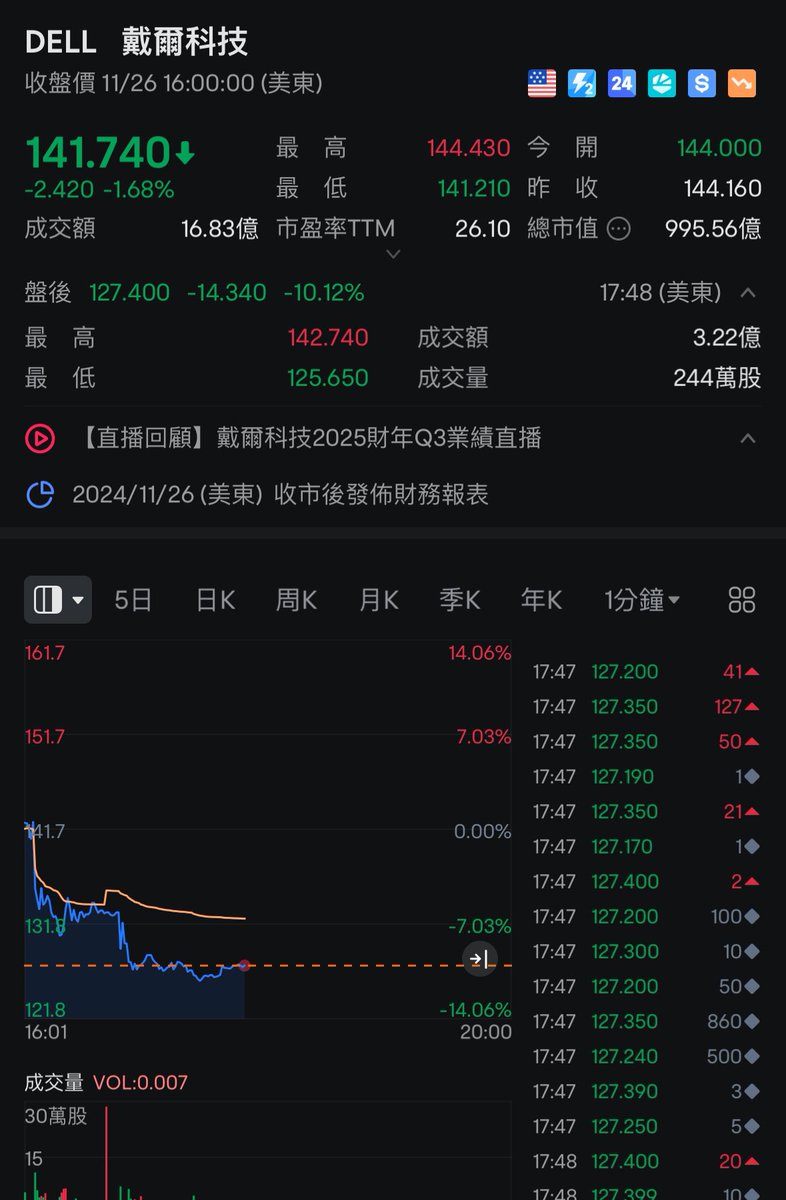Tap the tick row 127.250 with volume 5

pyautogui.click(x=646, y=1126)
